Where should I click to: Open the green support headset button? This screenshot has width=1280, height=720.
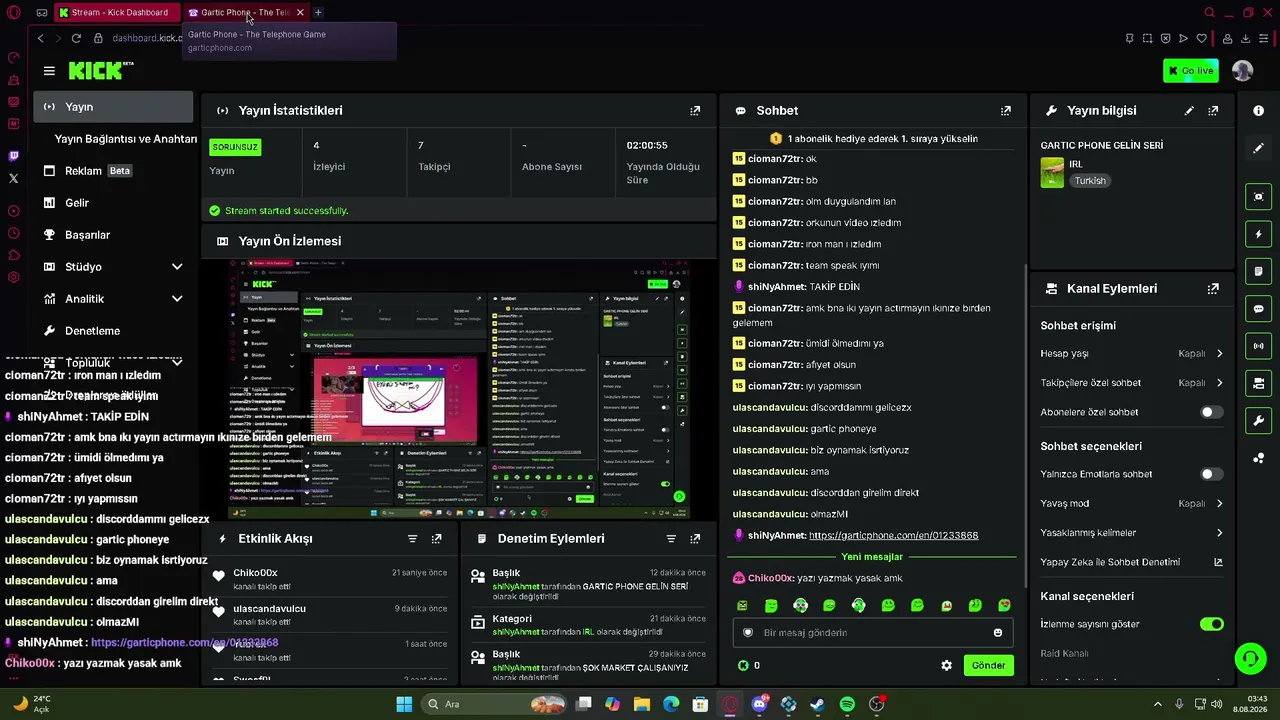pos(1250,658)
